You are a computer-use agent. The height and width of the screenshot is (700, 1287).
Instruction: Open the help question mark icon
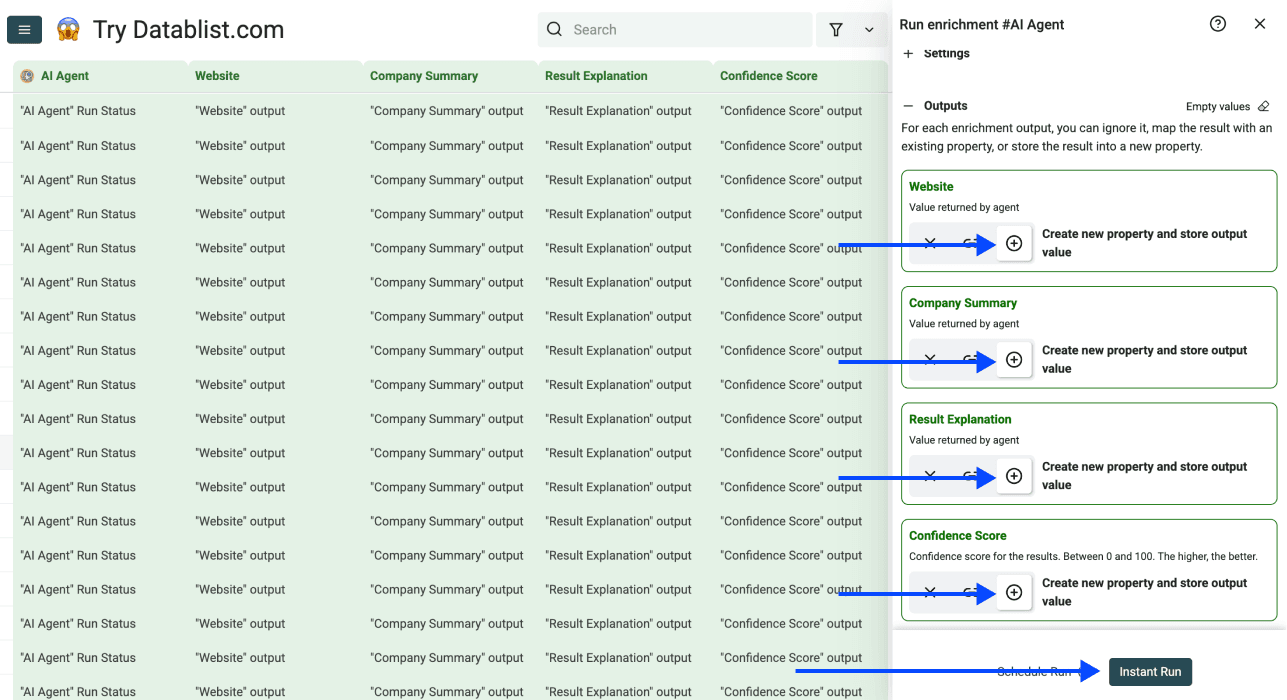tap(1217, 23)
